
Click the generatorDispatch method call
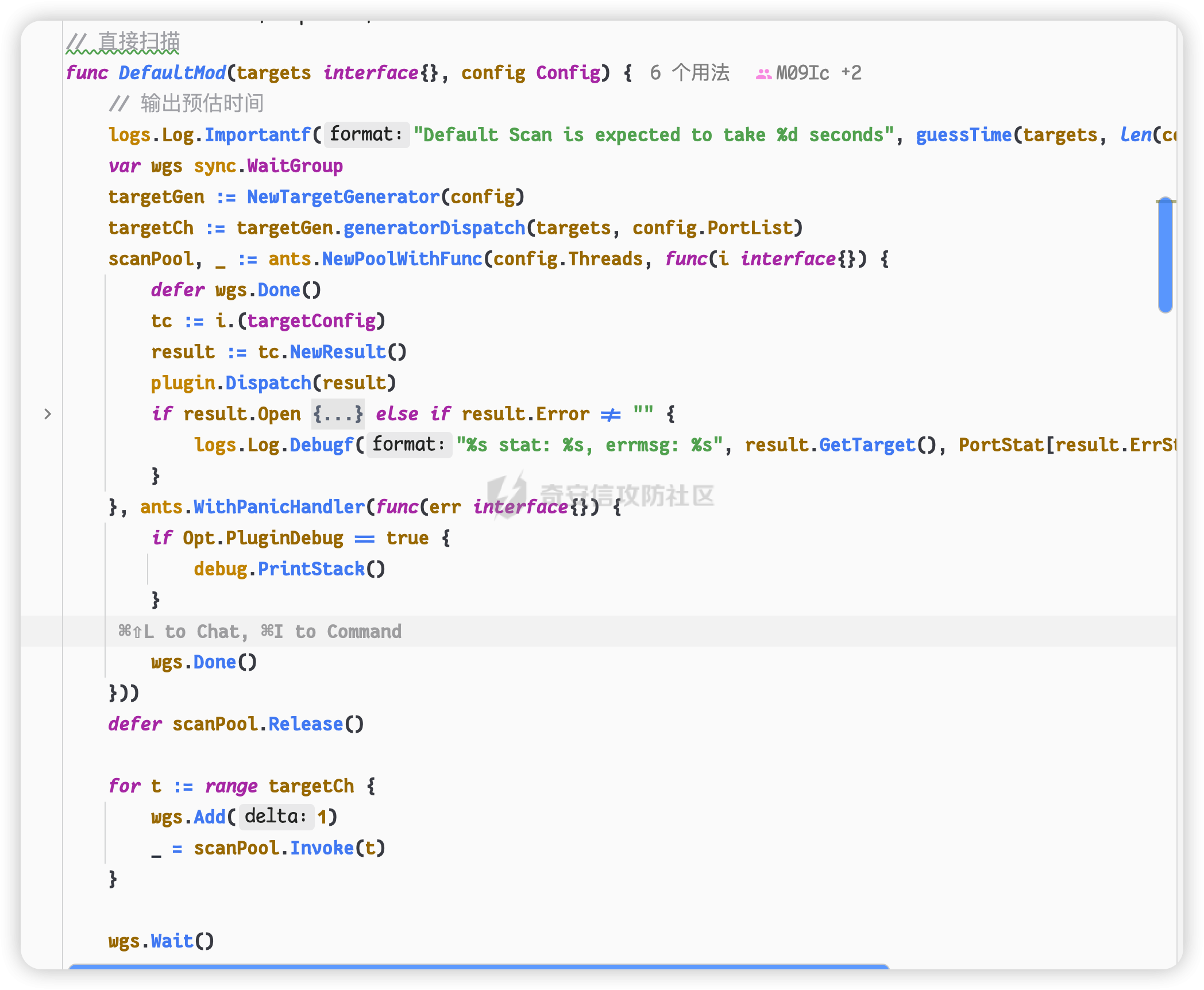(434, 228)
